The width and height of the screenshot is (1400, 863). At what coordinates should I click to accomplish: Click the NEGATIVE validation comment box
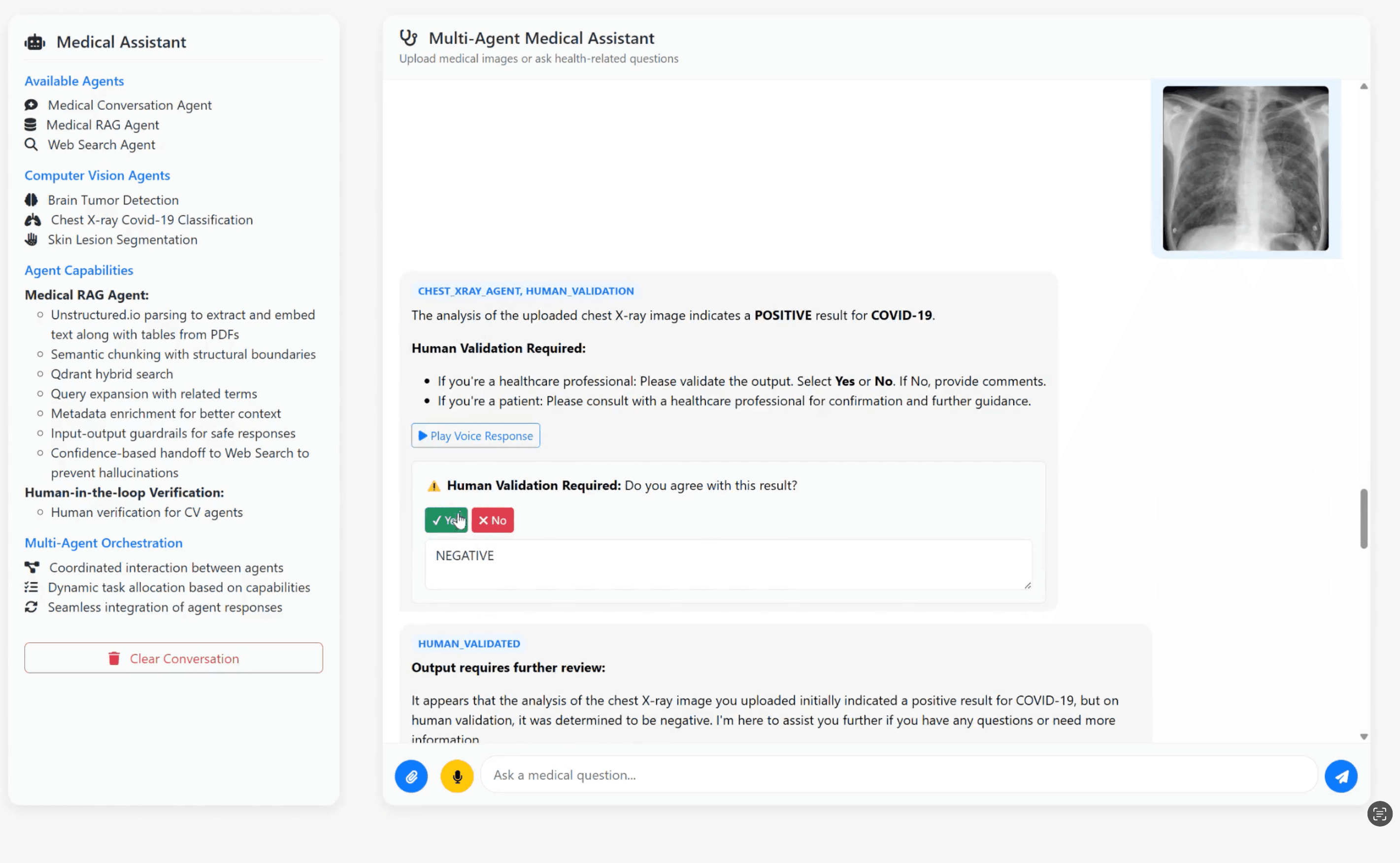click(x=728, y=564)
